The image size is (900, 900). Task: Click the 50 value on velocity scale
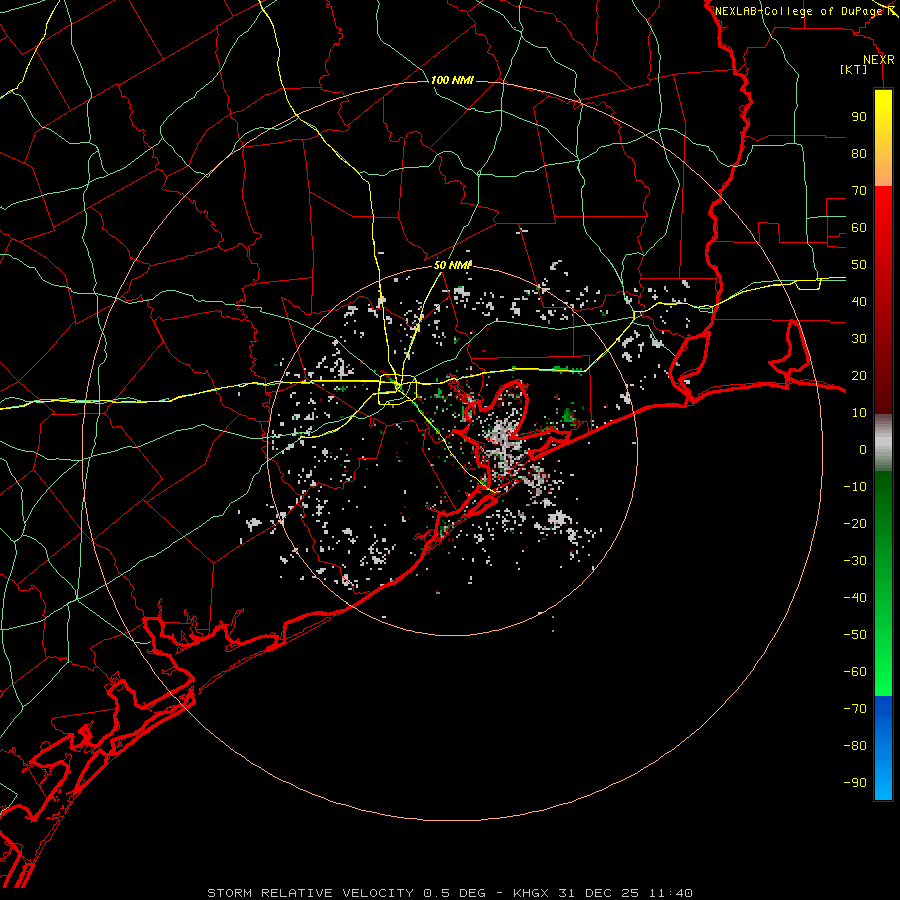coord(859,265)
